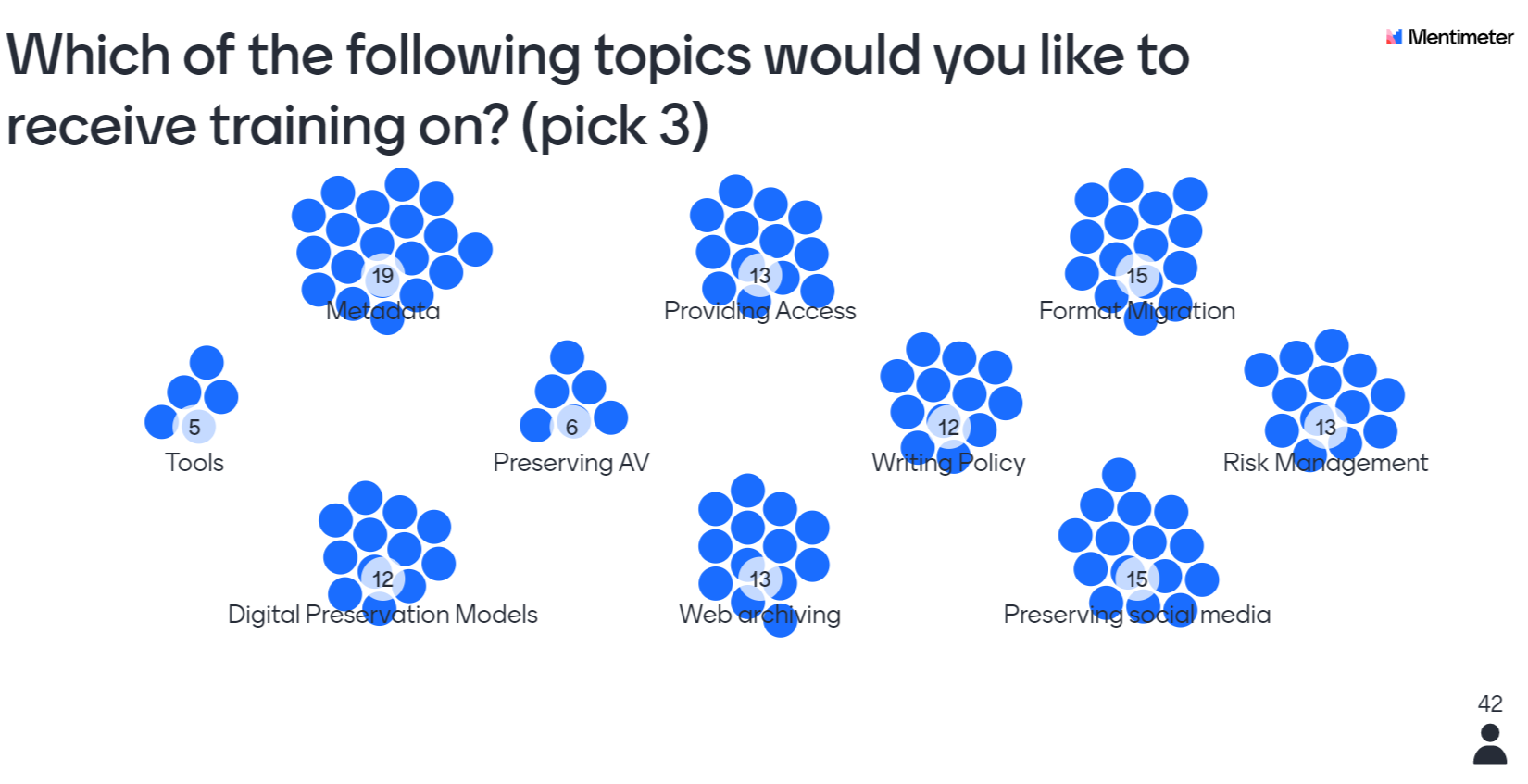Screen dimensions: 1528x784
Task: Select the Tools count bubble showing 5
Action: tap(194, 428)
